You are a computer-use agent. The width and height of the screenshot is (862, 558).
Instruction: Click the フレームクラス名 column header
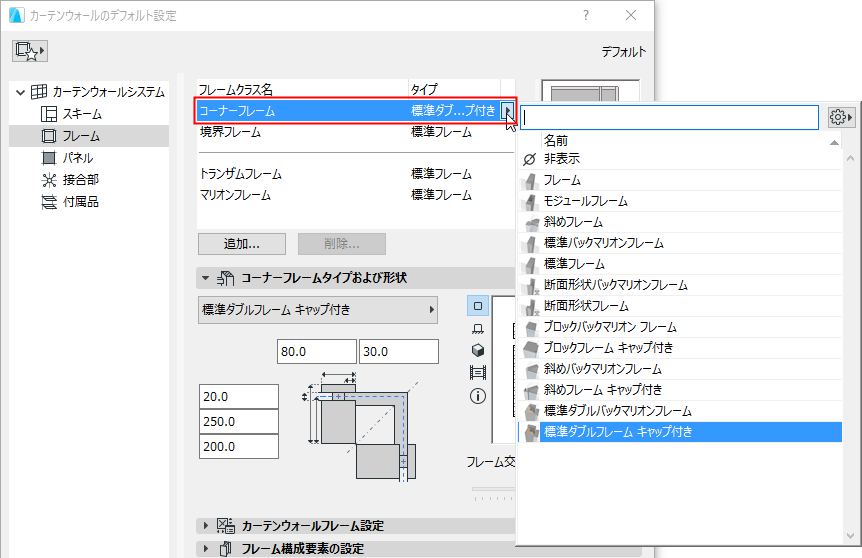303,89
